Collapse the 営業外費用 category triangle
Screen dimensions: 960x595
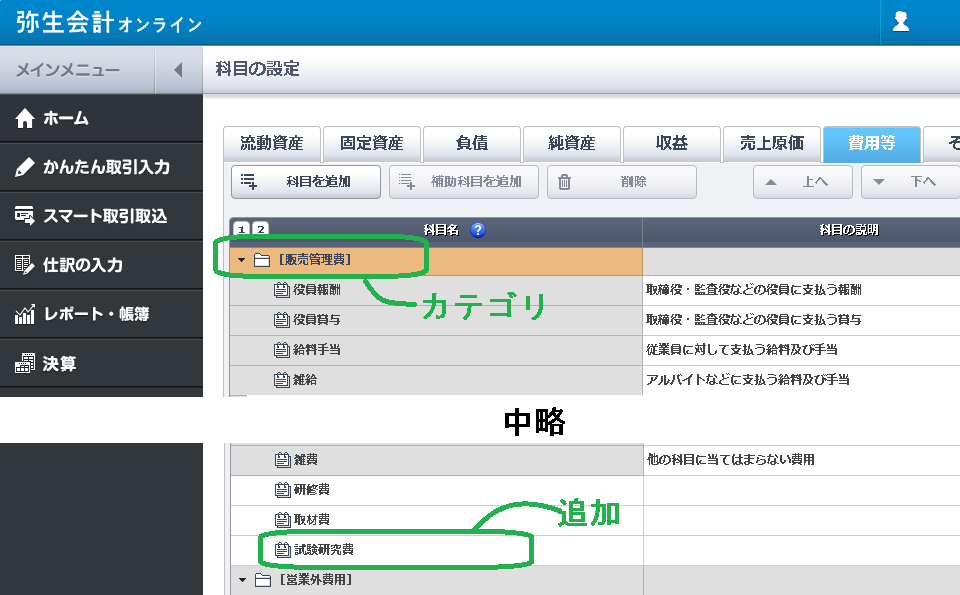click(x=242, y=580)
